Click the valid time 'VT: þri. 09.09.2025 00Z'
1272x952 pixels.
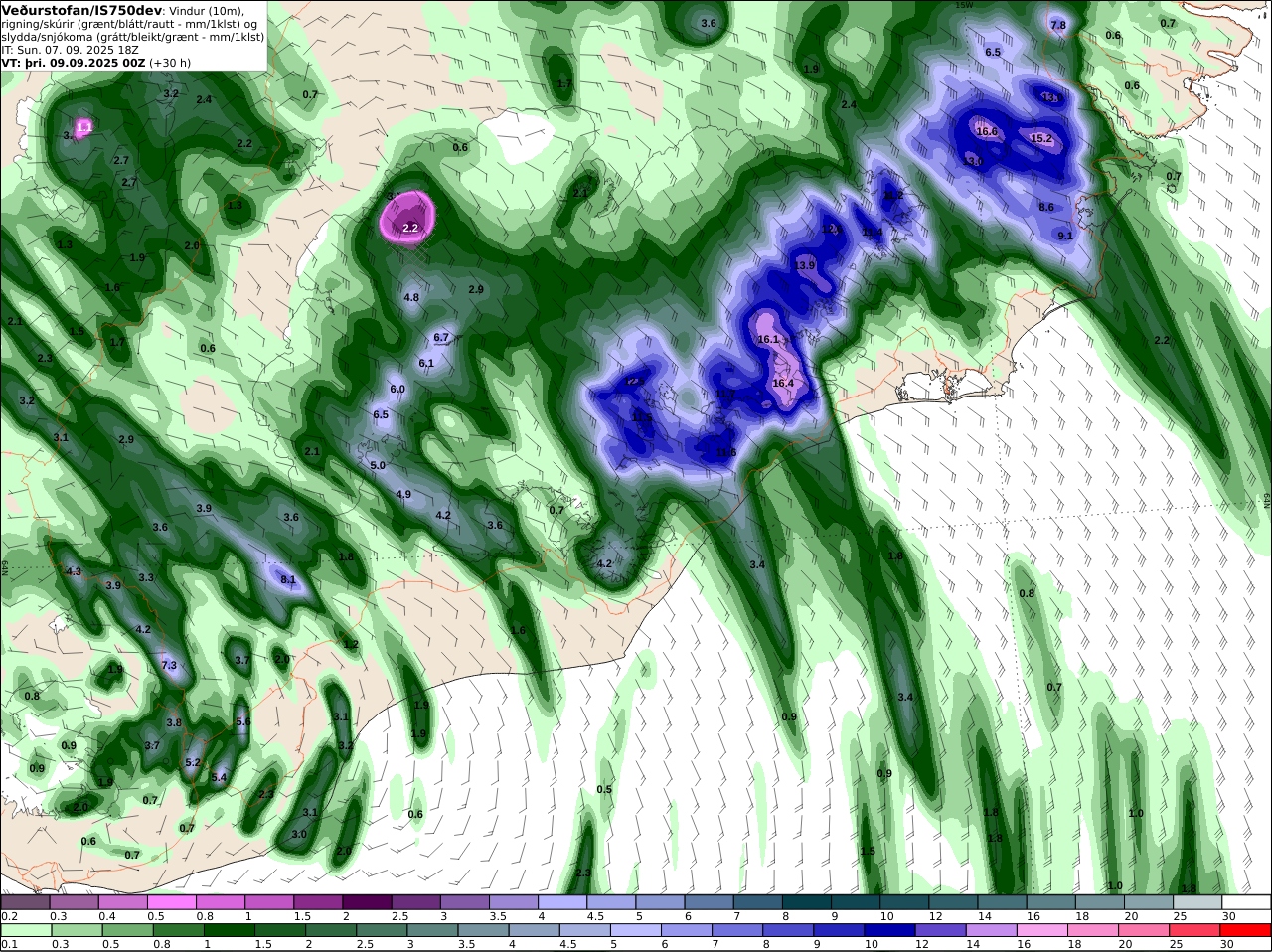[x=74, y=62]
